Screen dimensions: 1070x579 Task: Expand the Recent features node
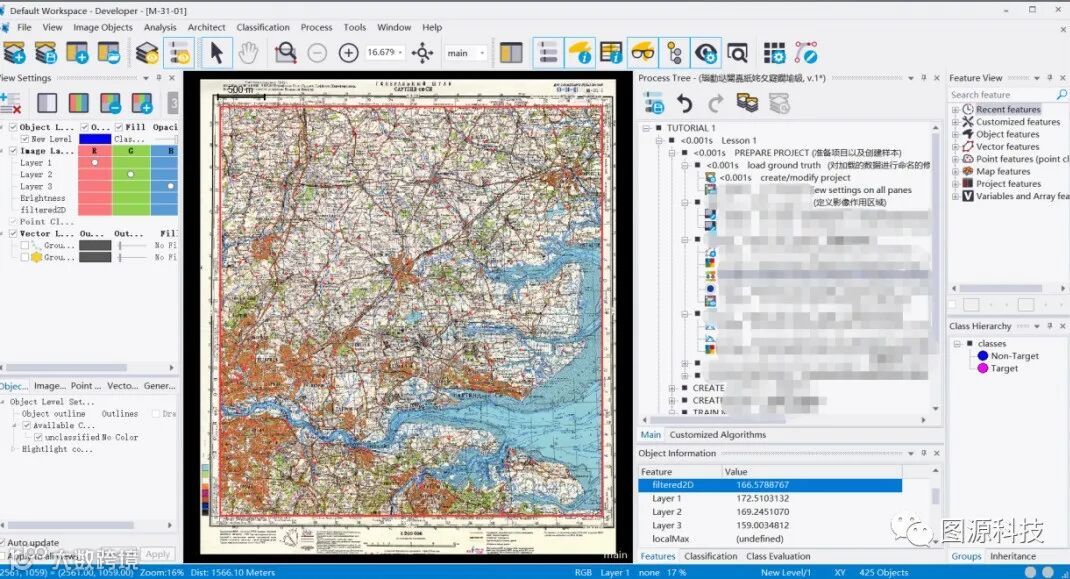point(955,109)
